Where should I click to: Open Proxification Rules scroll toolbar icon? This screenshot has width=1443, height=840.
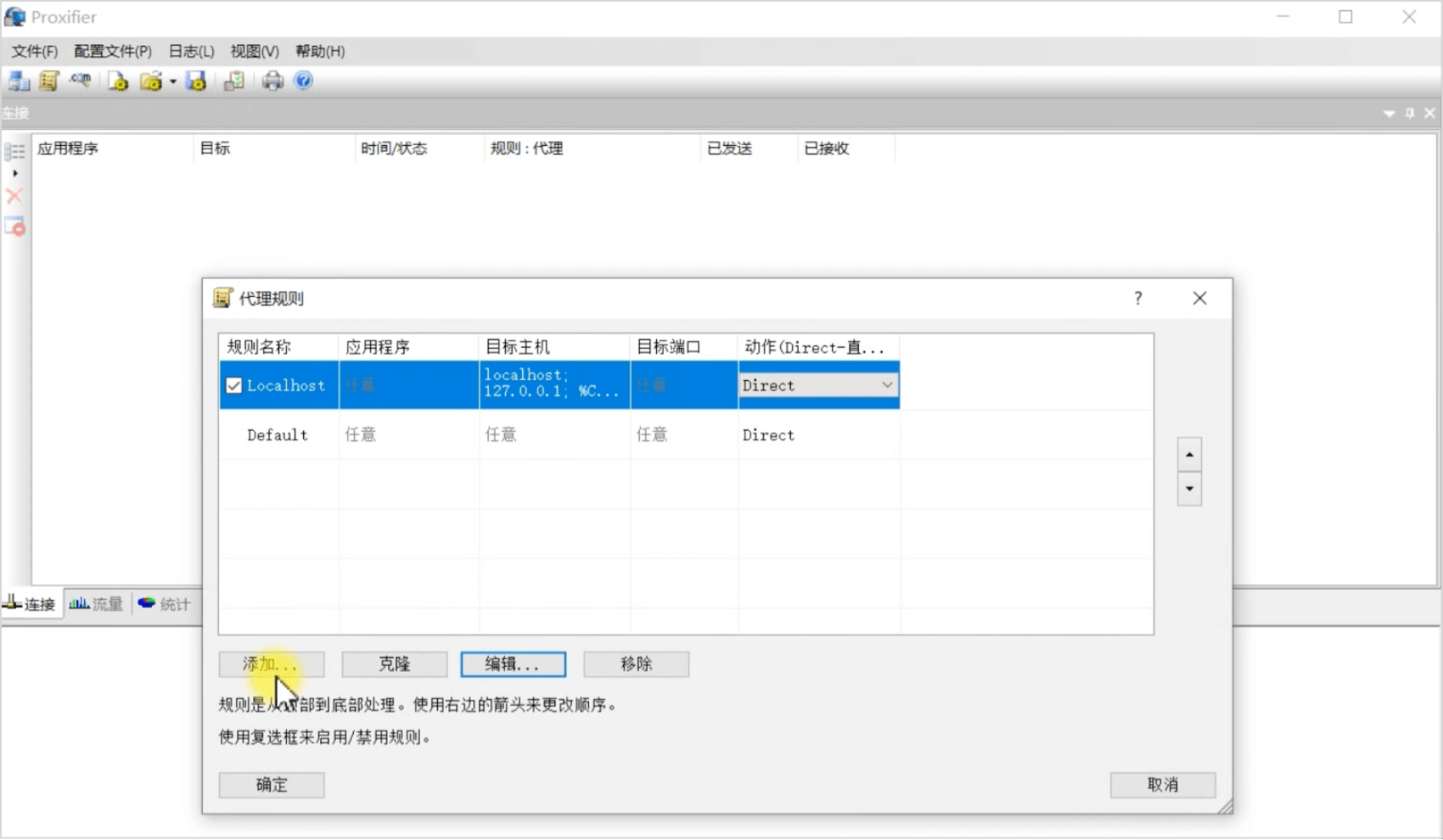(49, 81)
